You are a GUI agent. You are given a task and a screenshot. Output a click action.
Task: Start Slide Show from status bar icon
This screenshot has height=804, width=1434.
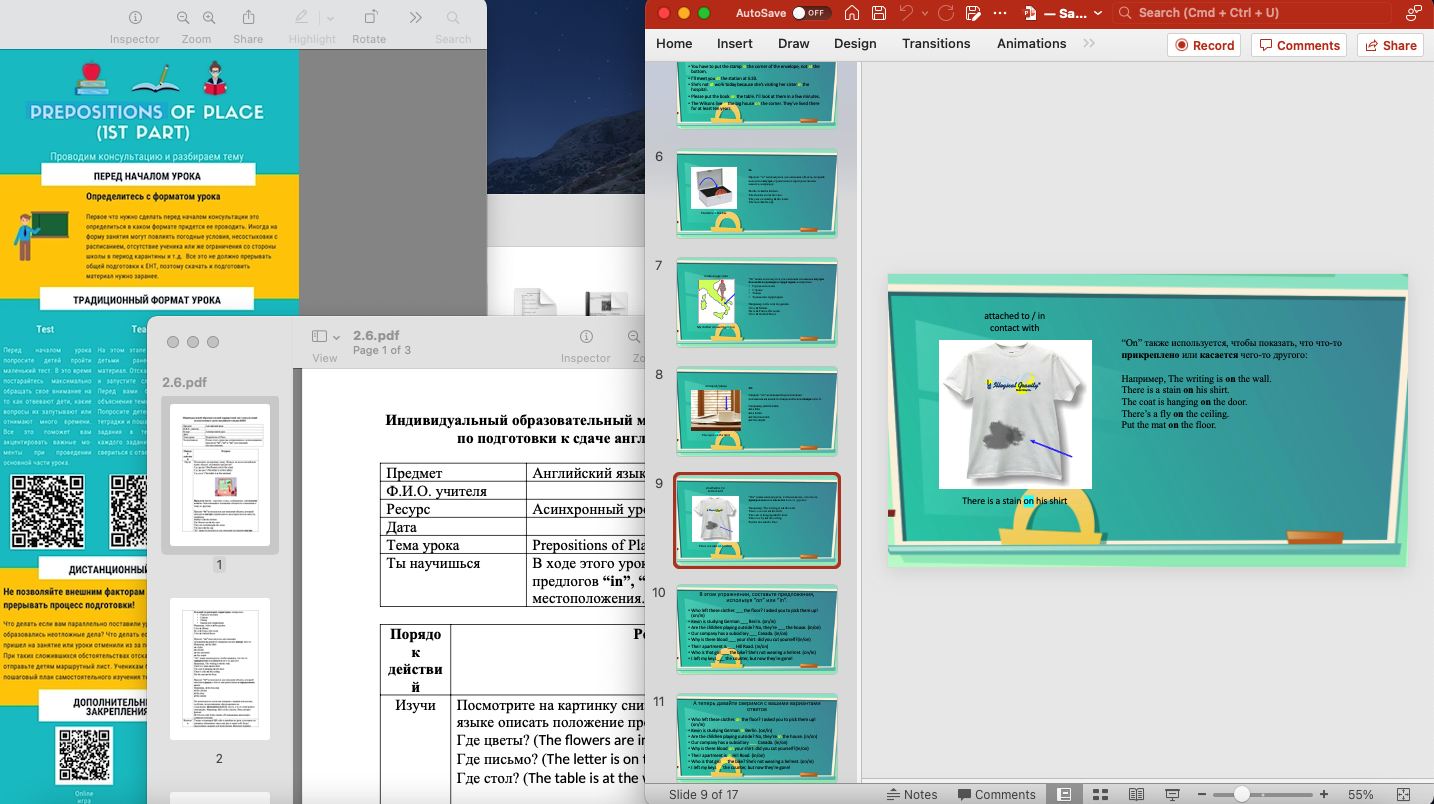pos(1172,794)
